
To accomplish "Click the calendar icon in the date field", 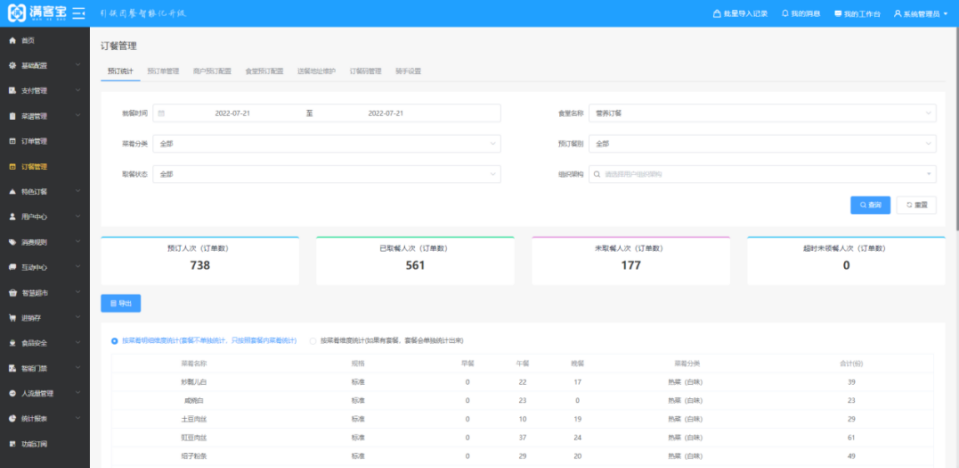I will 161,113.
